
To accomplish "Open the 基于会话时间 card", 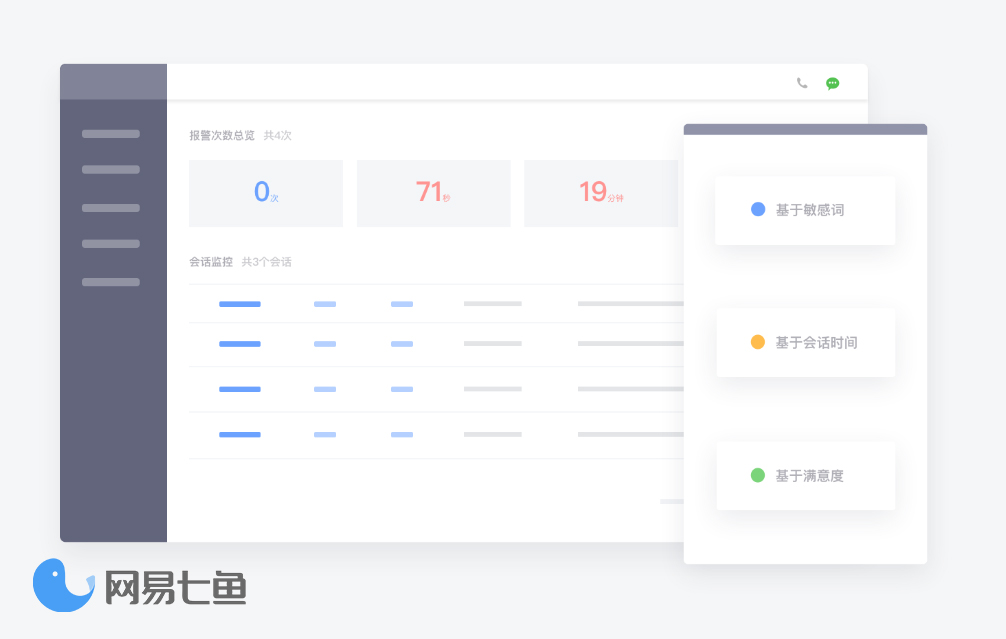I will (x=805, y=343).
